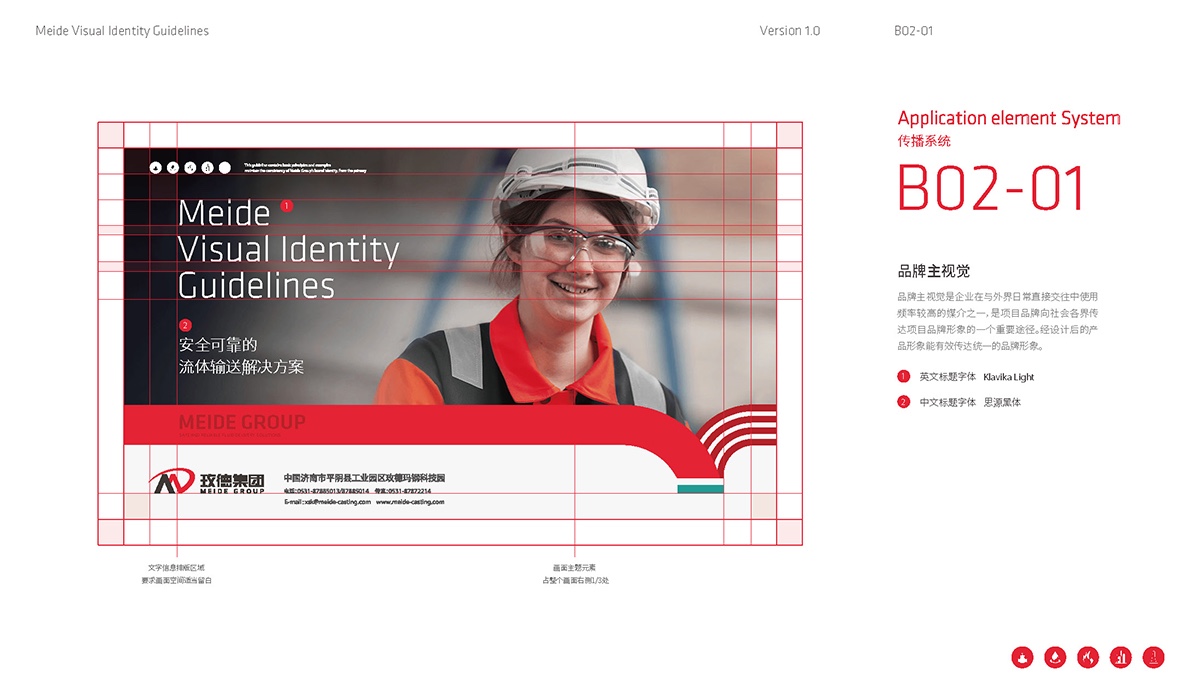Click the teal color bar swatch
The height and width of the screenshot is (686, 1200).
pyautogui.click(x=700, y=488)
